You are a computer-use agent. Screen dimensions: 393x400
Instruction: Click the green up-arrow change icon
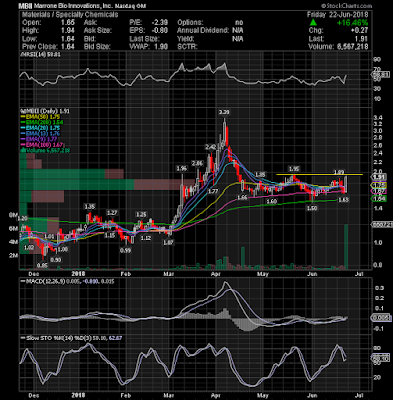tap(313, 22)
